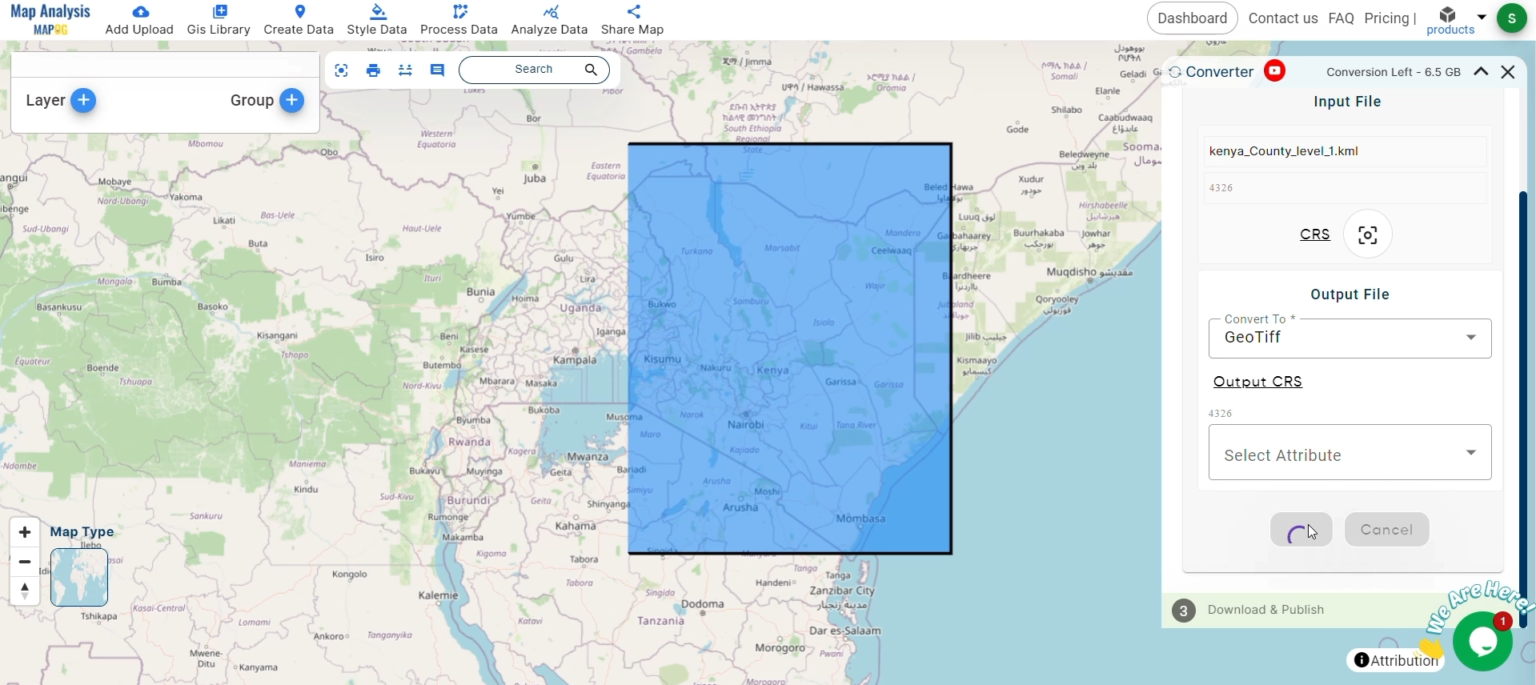Print the current map
Image resolution: width=1536 pixels, height=685 pixels.
point(373,70)
